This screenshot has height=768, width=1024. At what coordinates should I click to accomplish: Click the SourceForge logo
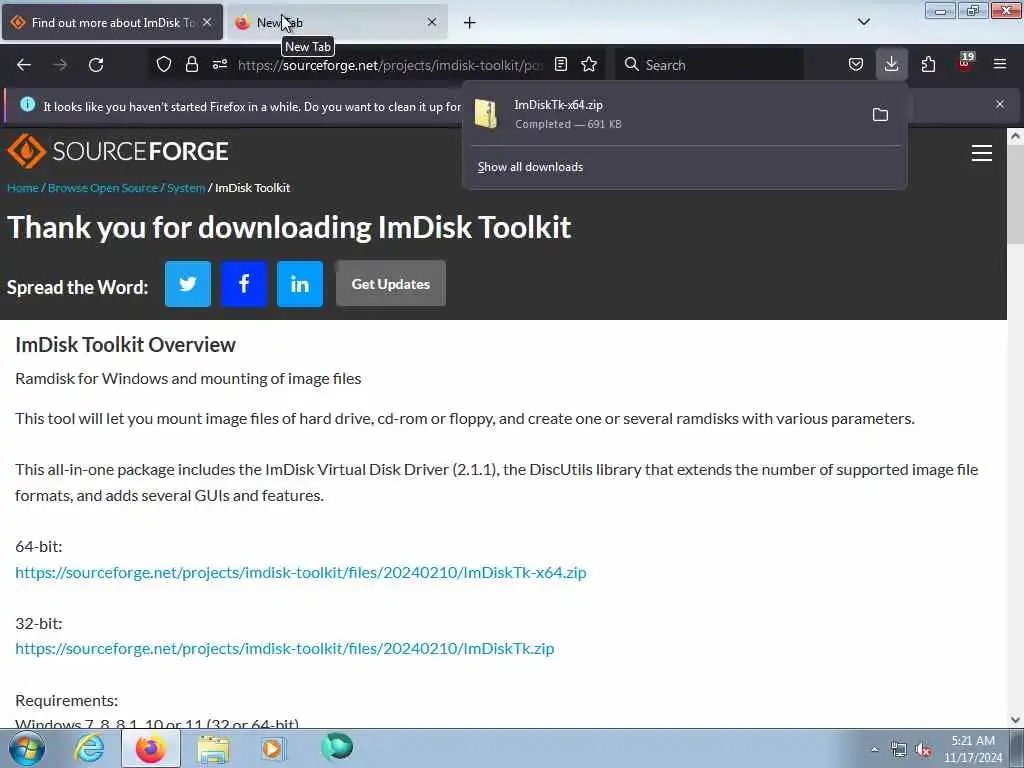(118, 151)
